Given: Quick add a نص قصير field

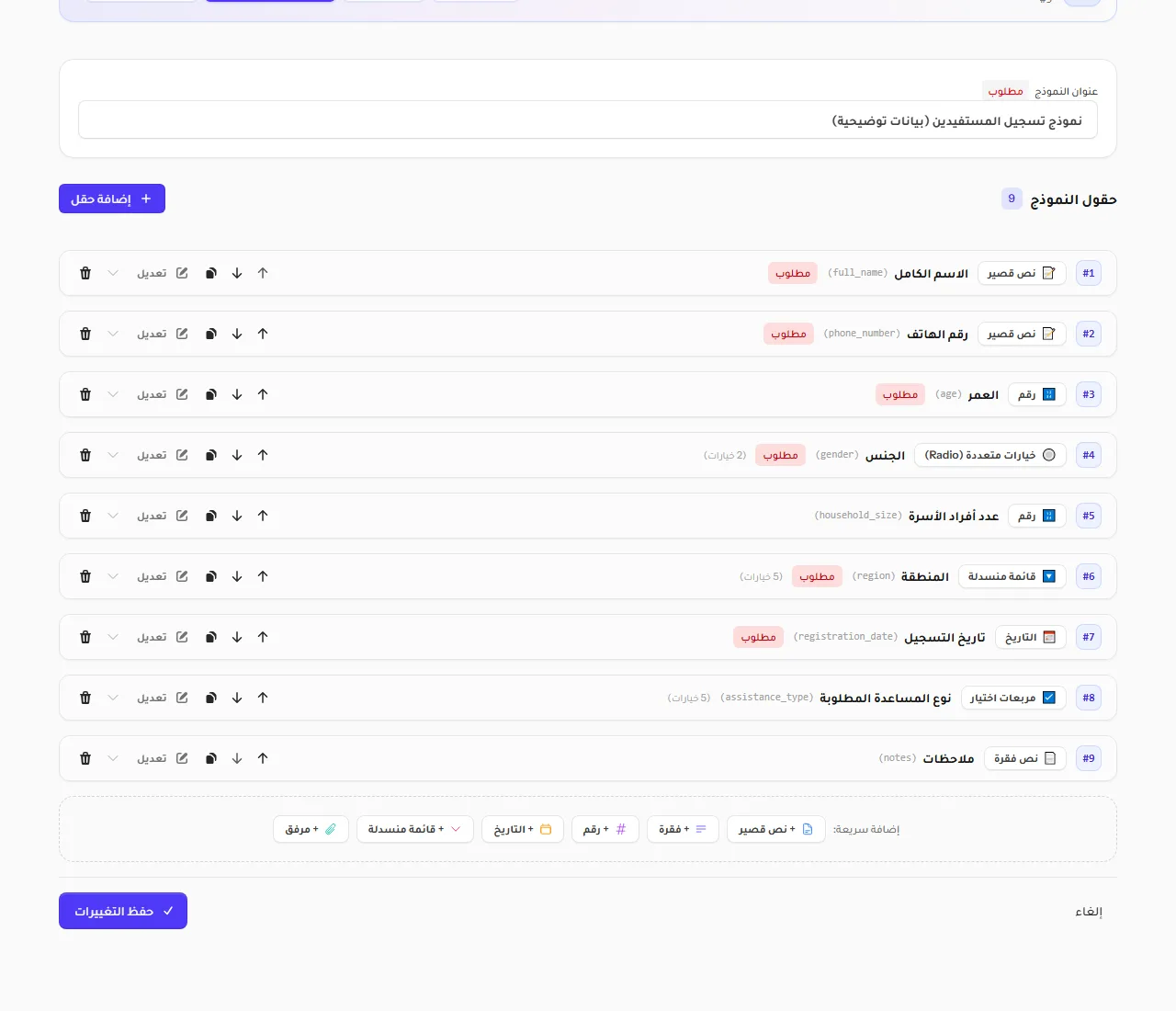Looking at the screenshot, I should coord(776,829).
